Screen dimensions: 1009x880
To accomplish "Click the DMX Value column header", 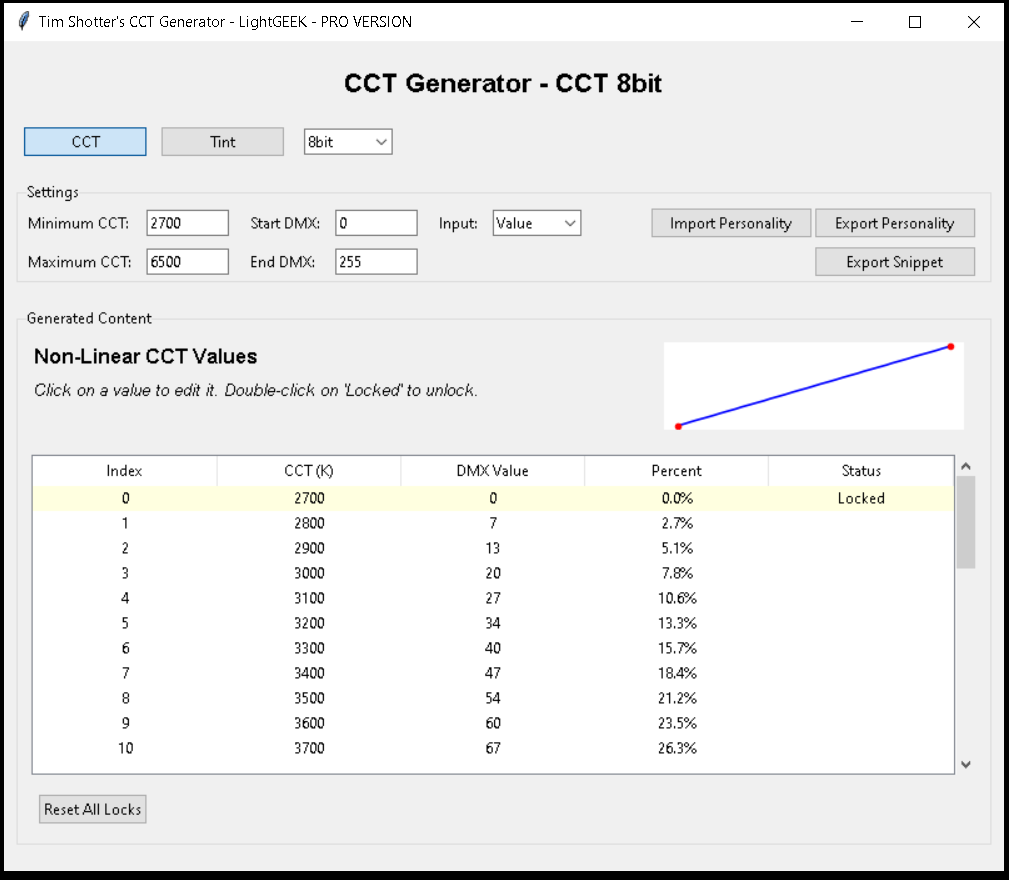I will pyautogui.click(x=492, y=471).
